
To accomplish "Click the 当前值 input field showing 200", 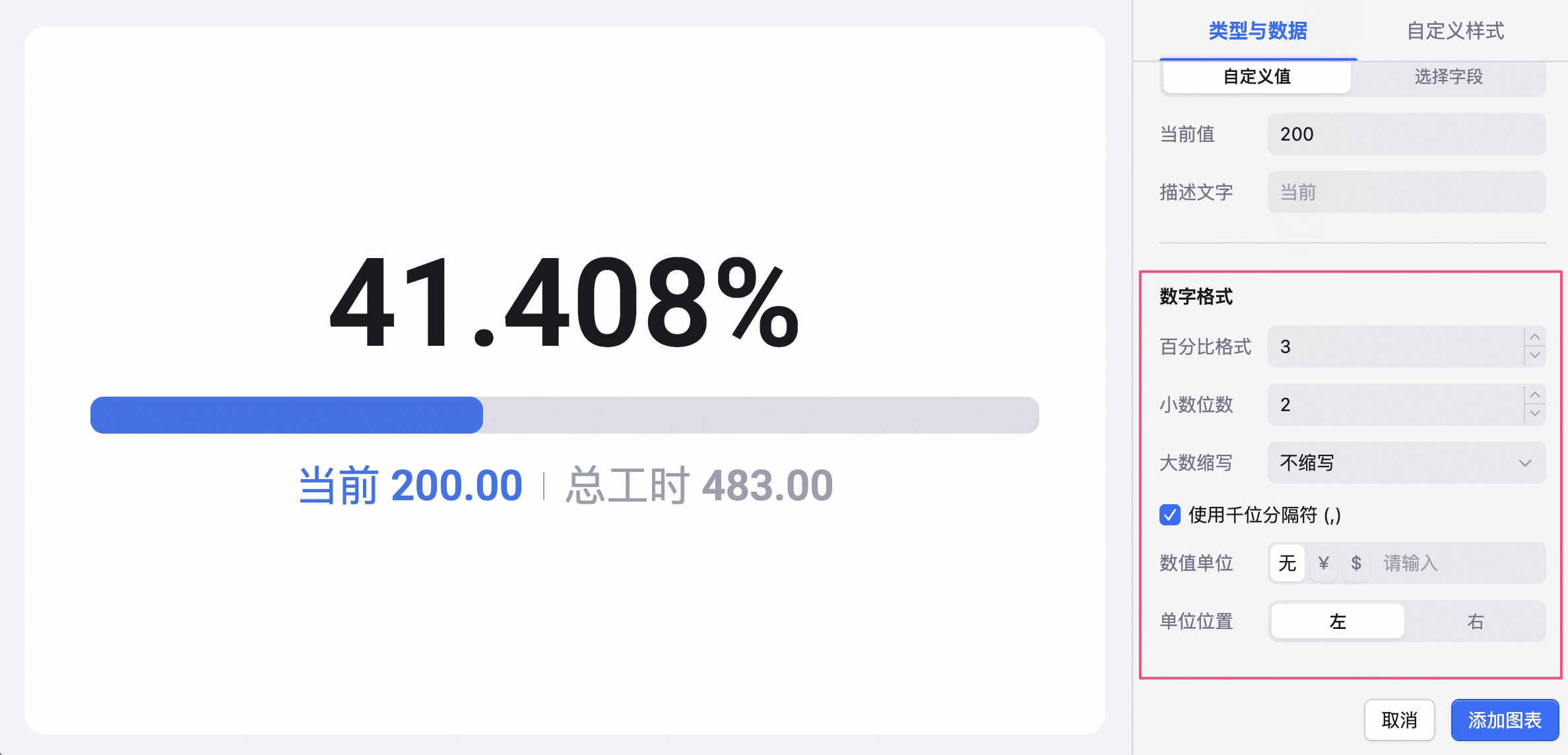I will pyautogui.click(x=1406, y=134).
